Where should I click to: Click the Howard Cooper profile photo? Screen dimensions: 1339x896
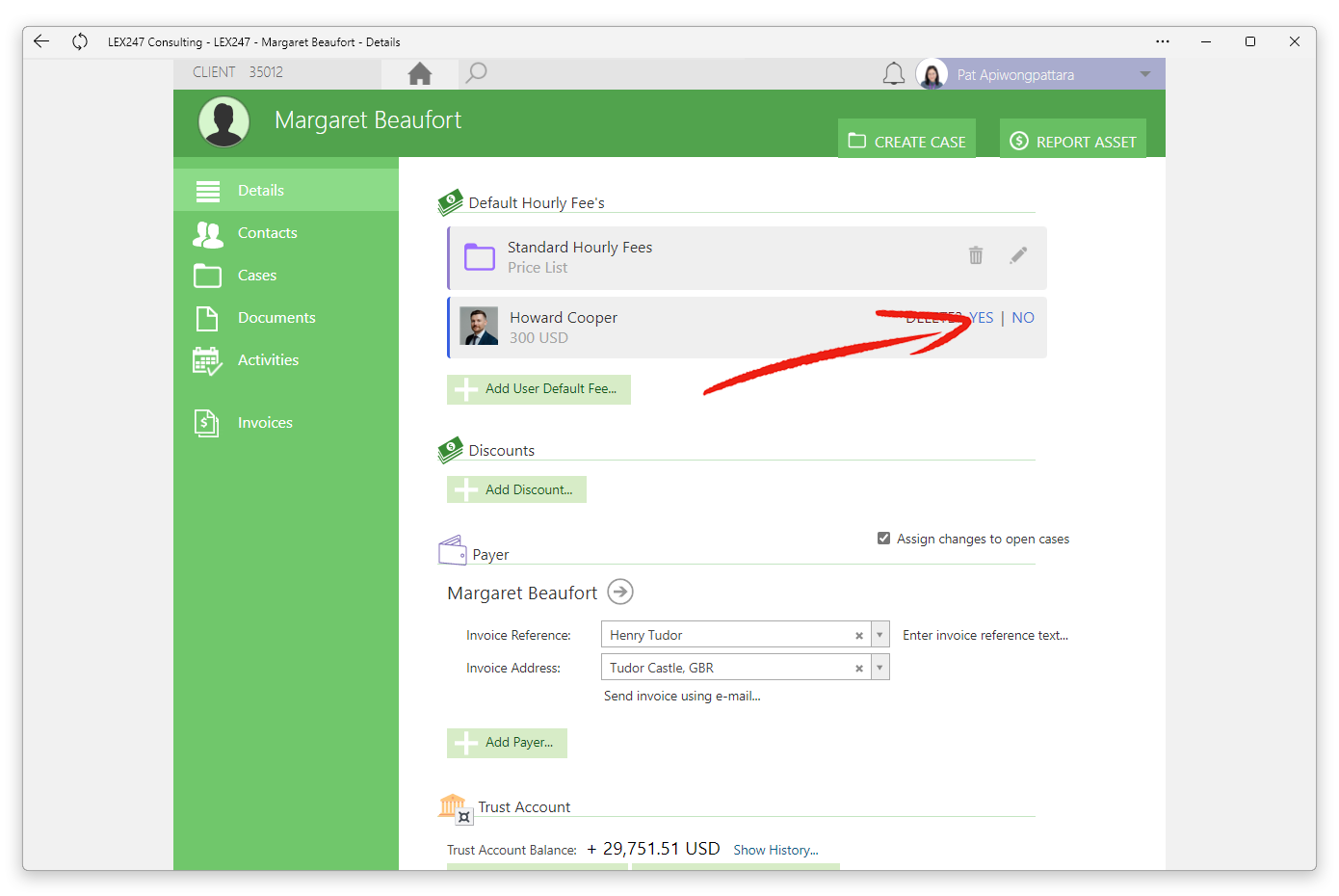(479, 327)
